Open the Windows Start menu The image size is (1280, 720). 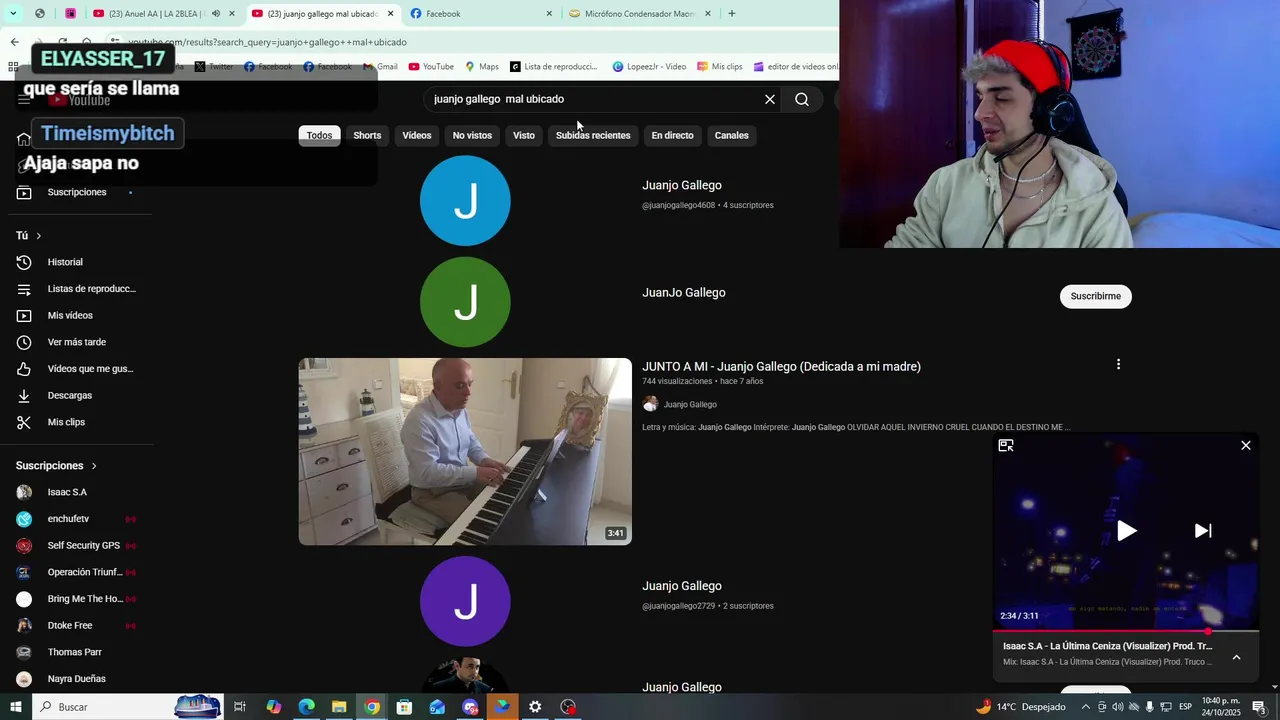coord(16,707)
